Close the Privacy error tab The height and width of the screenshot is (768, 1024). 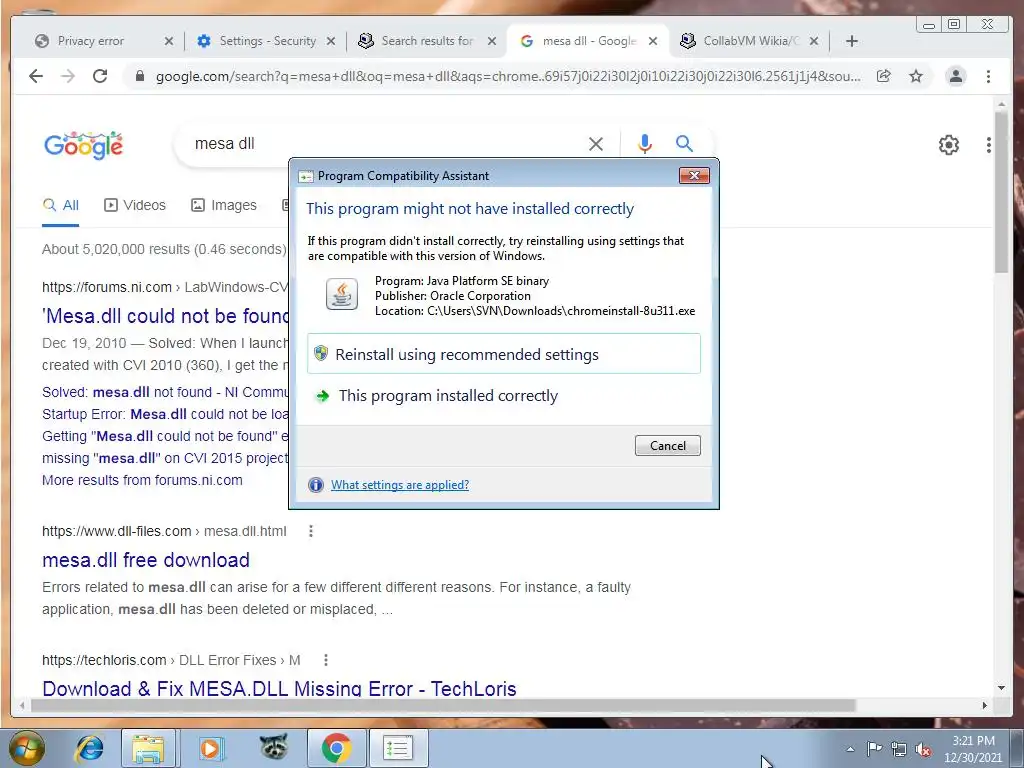tap(168, 41)
